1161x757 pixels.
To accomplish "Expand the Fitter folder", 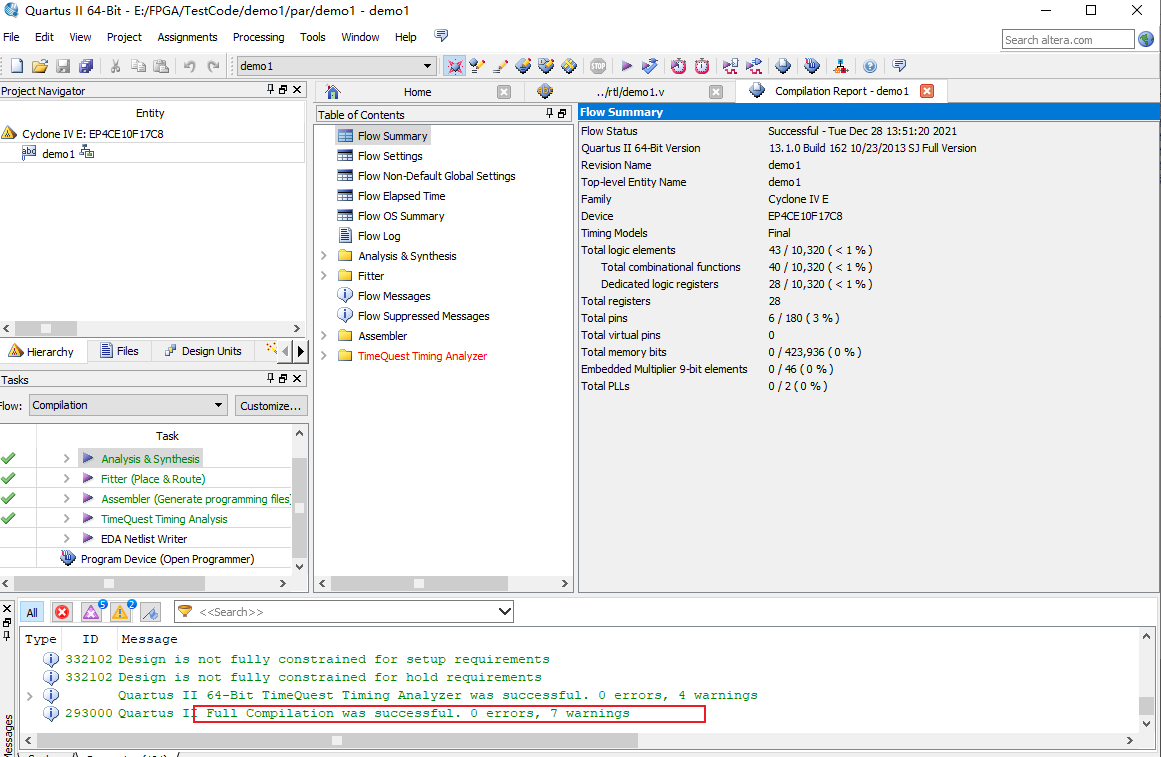I will 324,276.
